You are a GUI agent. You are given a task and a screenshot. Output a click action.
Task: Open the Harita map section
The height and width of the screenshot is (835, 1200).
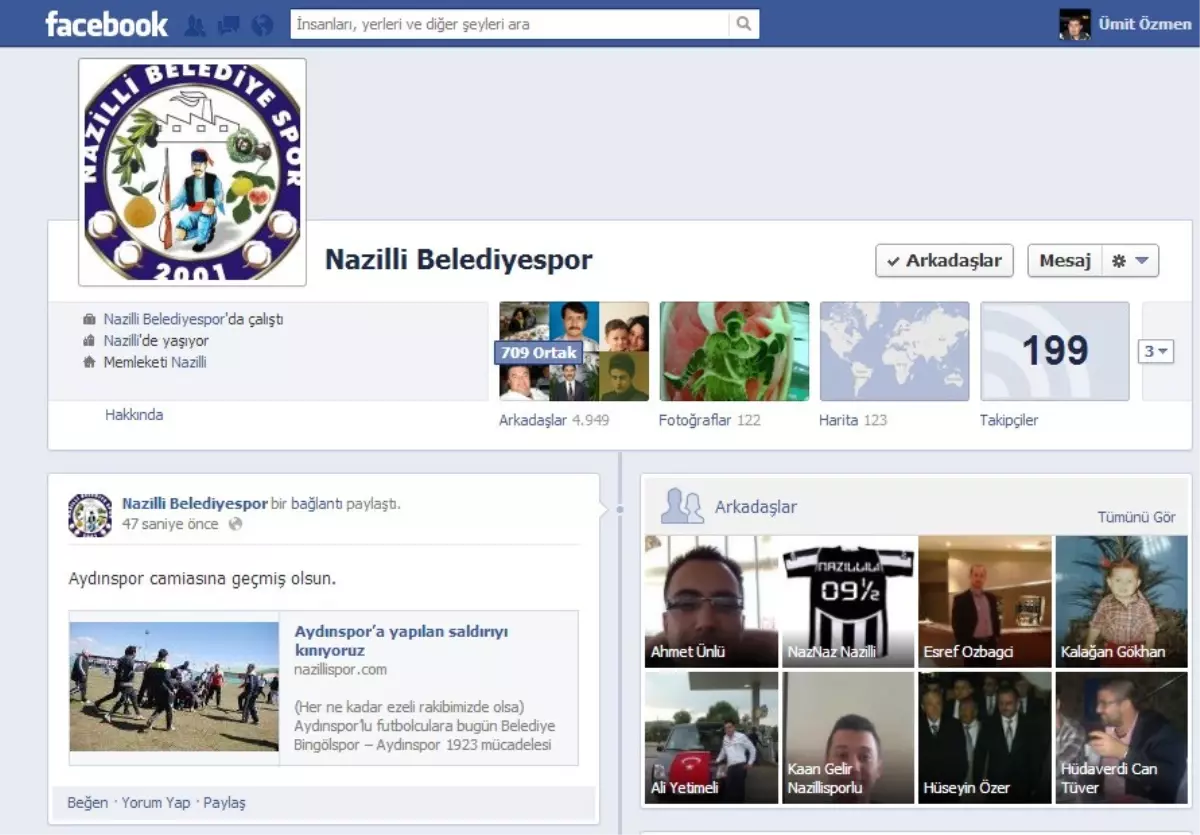click(894, 352)
